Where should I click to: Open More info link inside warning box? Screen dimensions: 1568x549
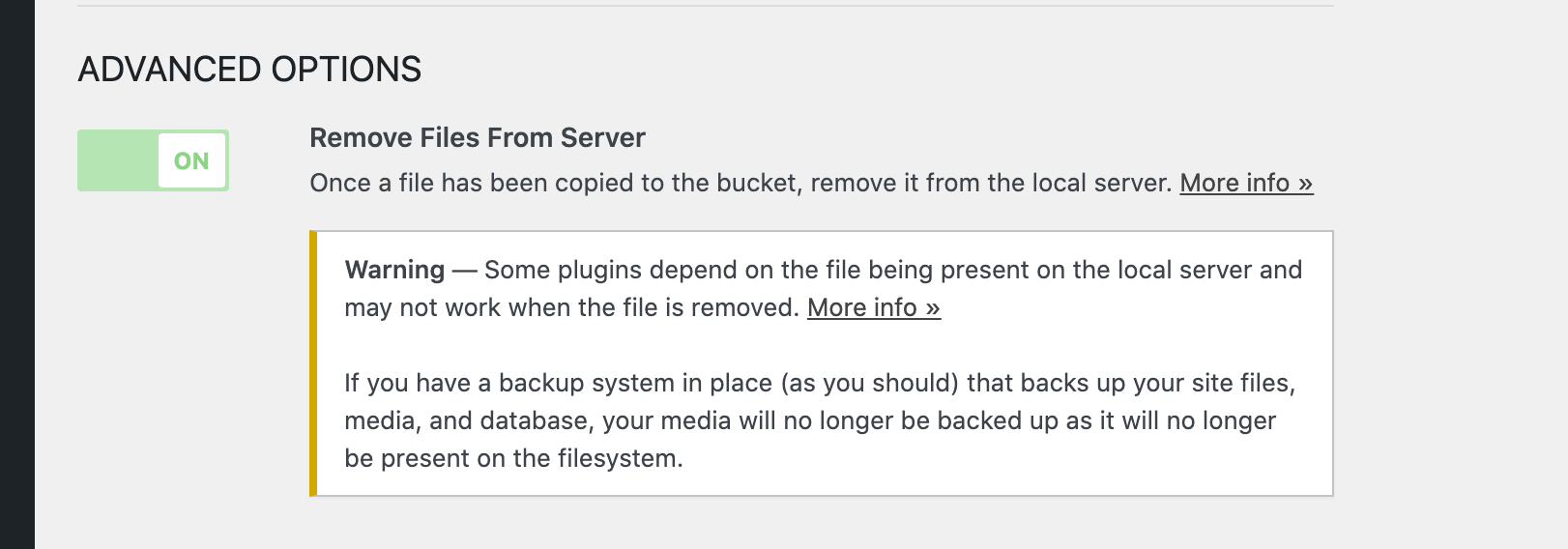[873, 307]
